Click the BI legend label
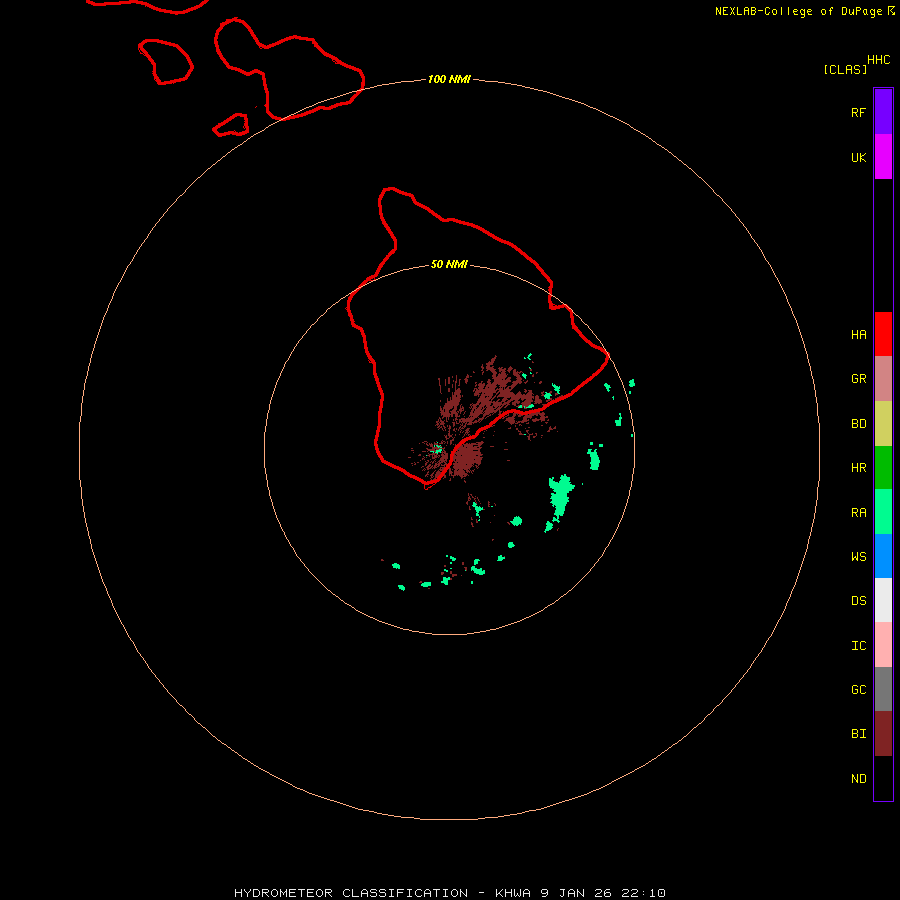The image size is (900, 900). [858, 734]
